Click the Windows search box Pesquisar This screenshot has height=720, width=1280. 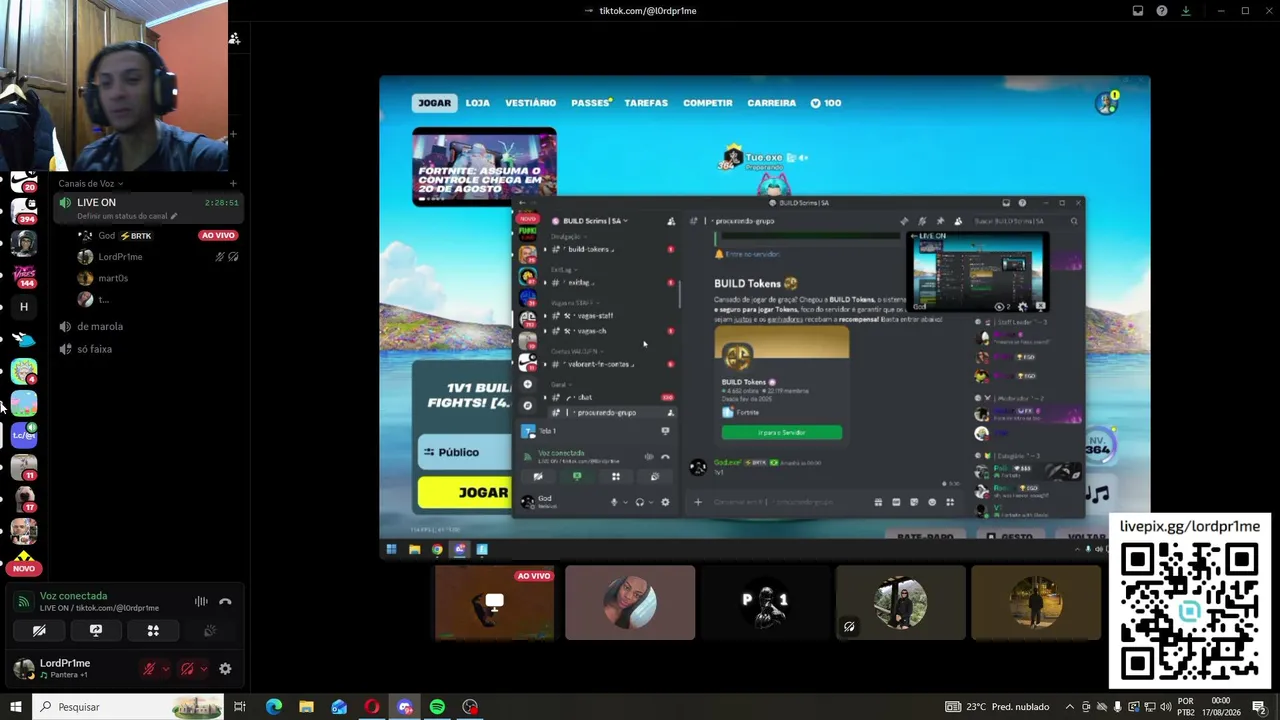tap(126, 707)
